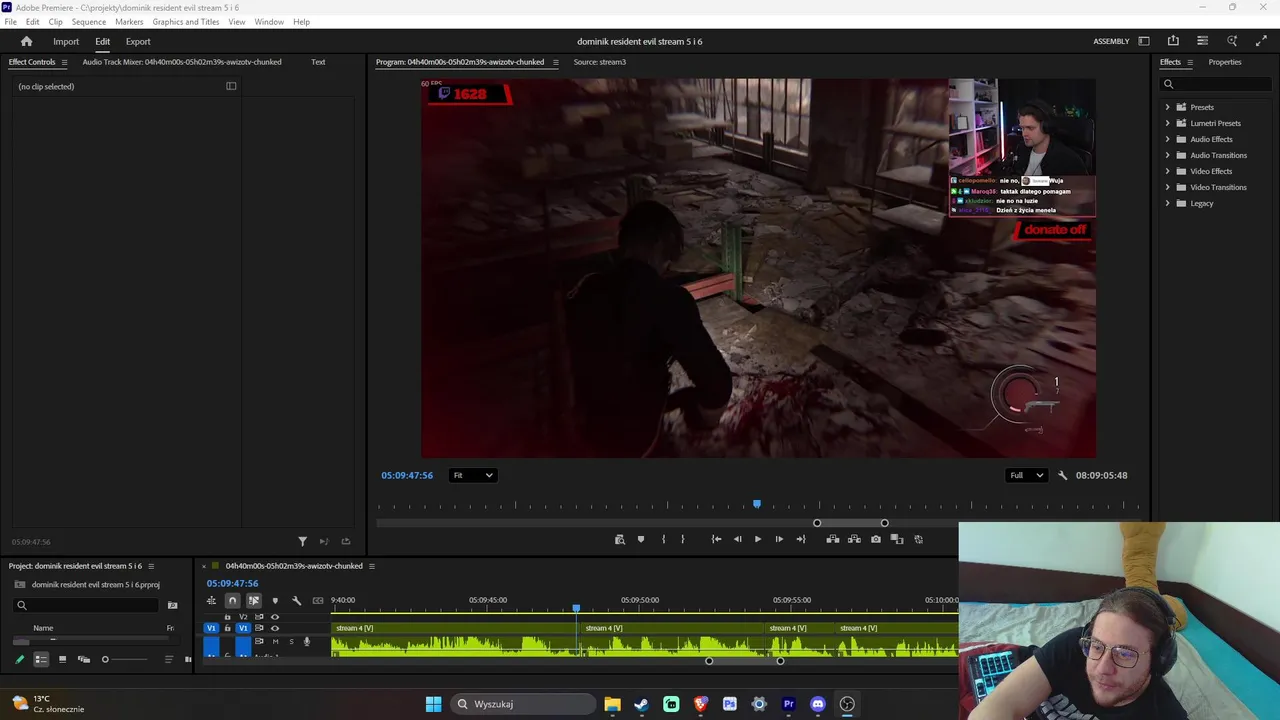Open the Text panel tab

pos(318,62)
